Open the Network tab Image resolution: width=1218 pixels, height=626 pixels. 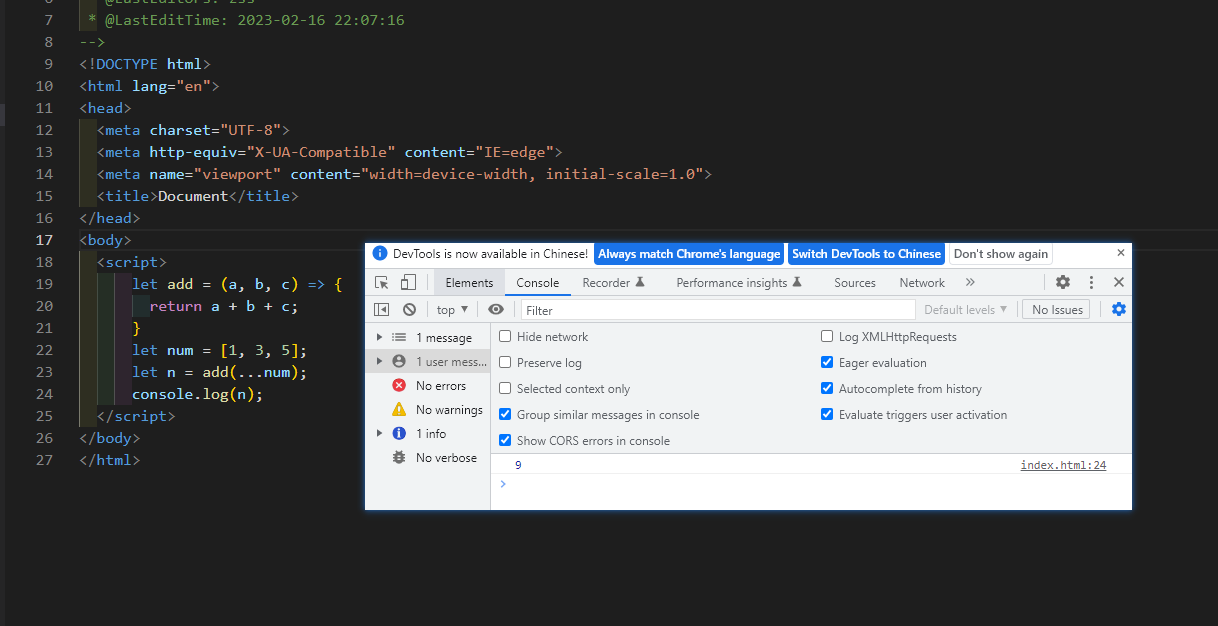coord(921,283)
